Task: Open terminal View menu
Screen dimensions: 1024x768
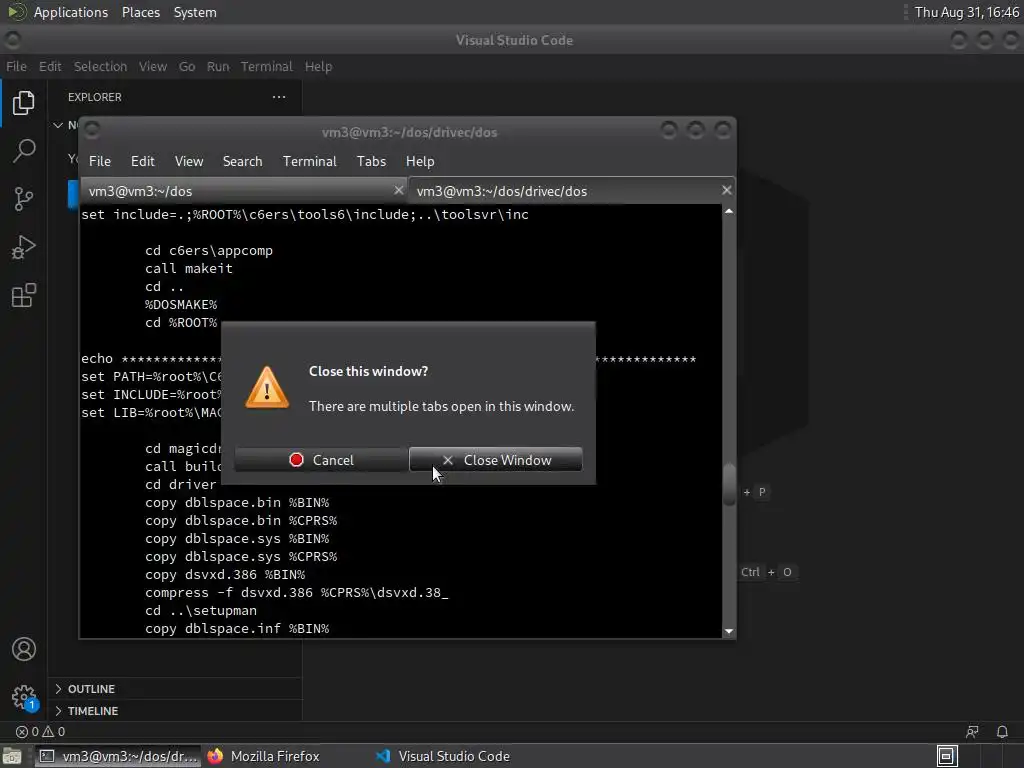Action: point(189,161)
